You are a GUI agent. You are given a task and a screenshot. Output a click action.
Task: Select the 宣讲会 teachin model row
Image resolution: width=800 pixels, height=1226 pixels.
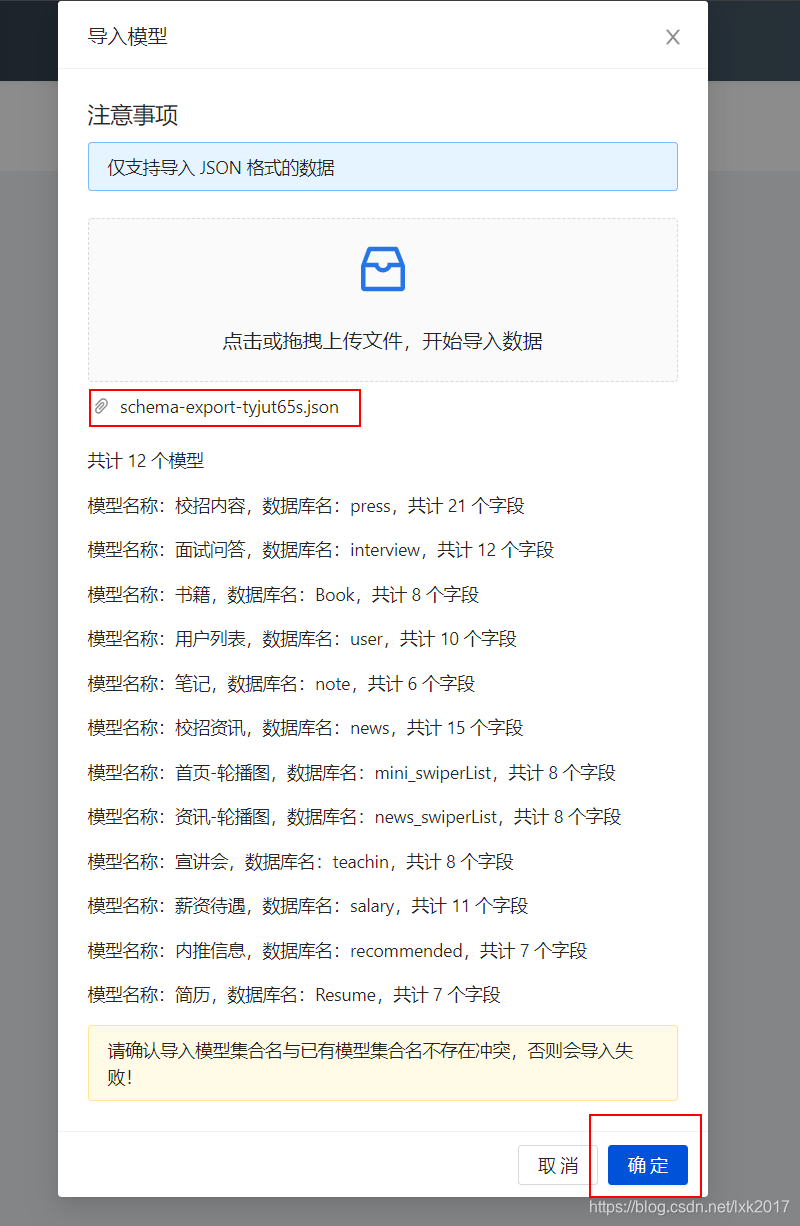click(x=301, y=862)
